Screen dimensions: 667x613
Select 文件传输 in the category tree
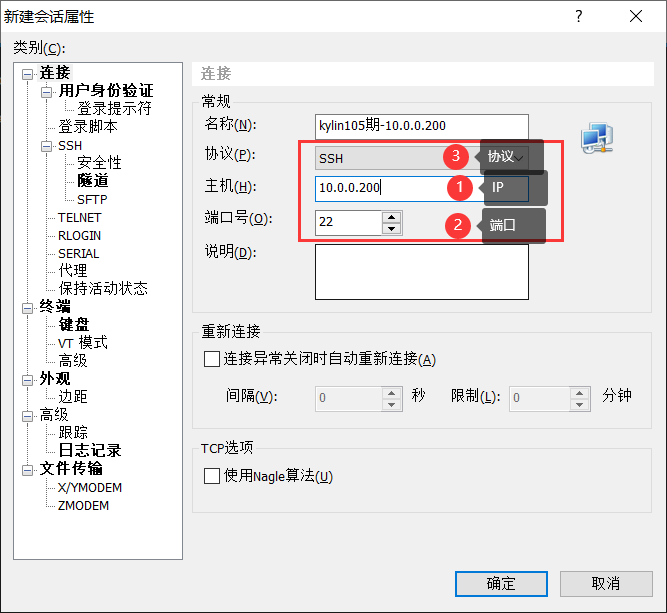(71, 468)
